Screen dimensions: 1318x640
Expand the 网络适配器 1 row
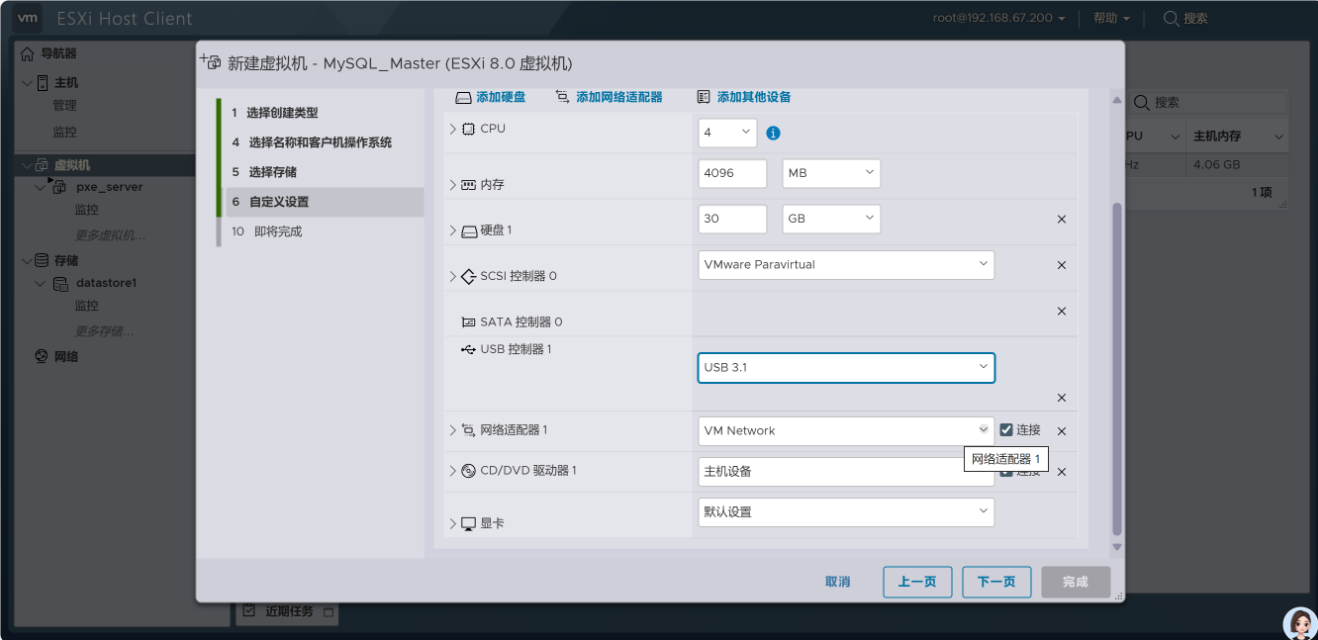click(452, 430)
